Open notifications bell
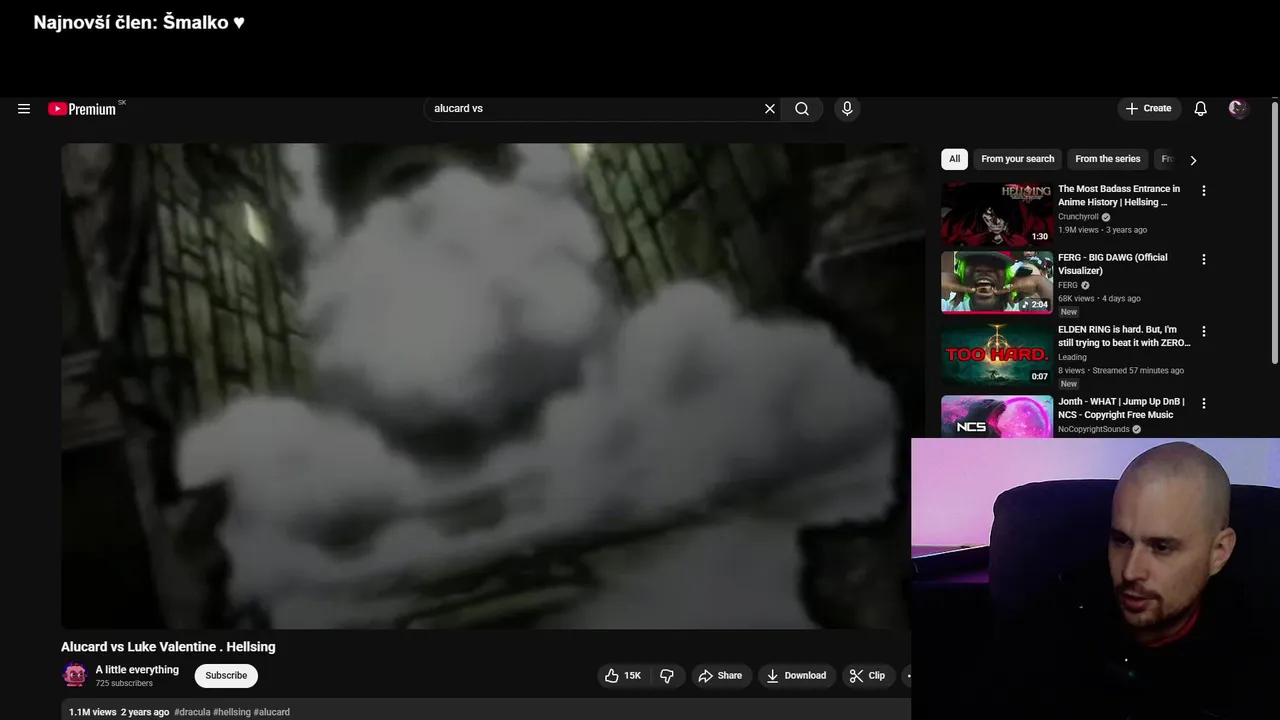The height and width of the screenshot is (720, 1280). (x=1200, y=109)
